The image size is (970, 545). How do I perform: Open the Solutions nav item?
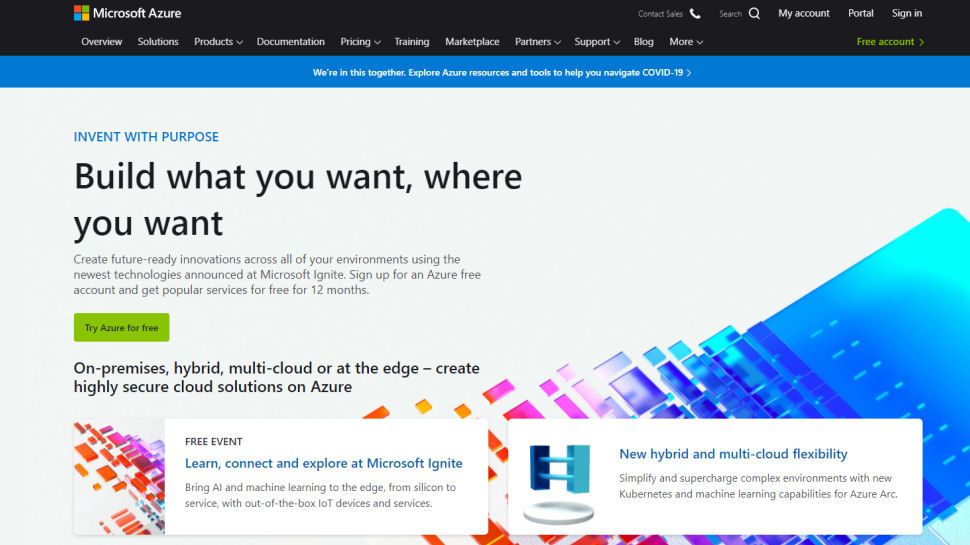(158, 41)
